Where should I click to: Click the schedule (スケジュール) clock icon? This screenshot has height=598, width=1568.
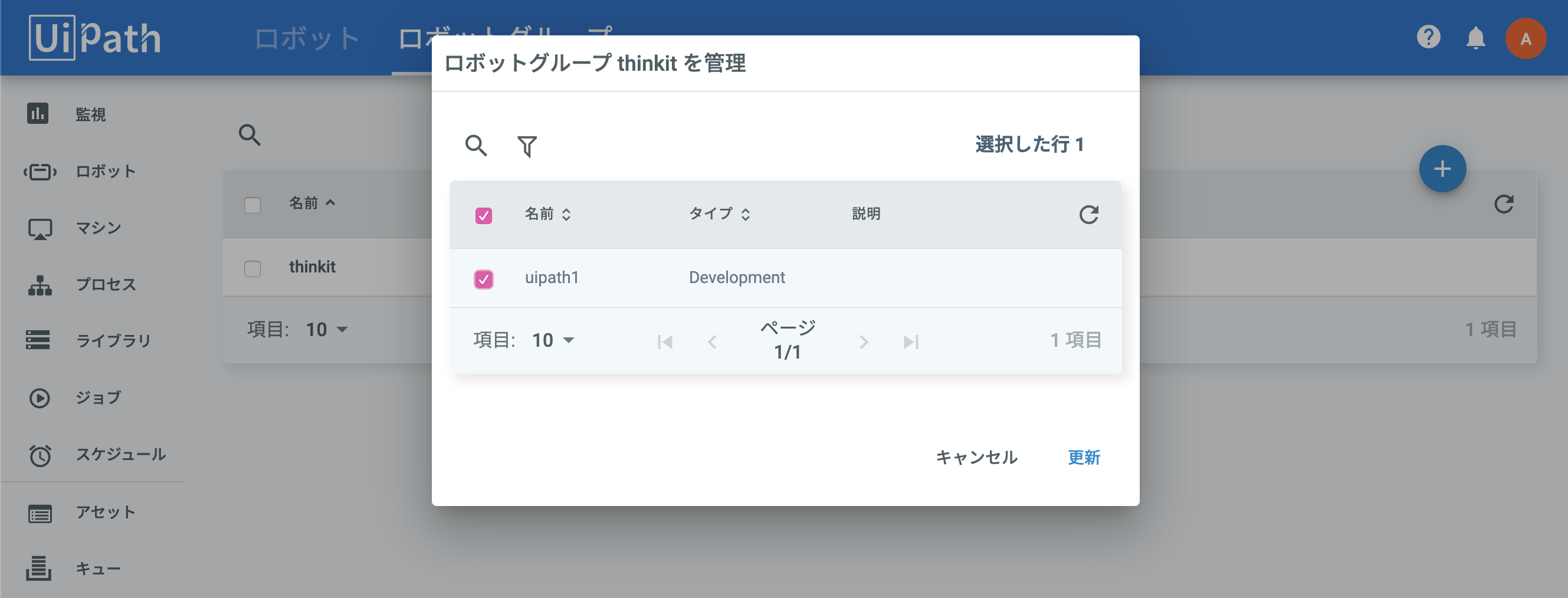[x=40, y=455]
